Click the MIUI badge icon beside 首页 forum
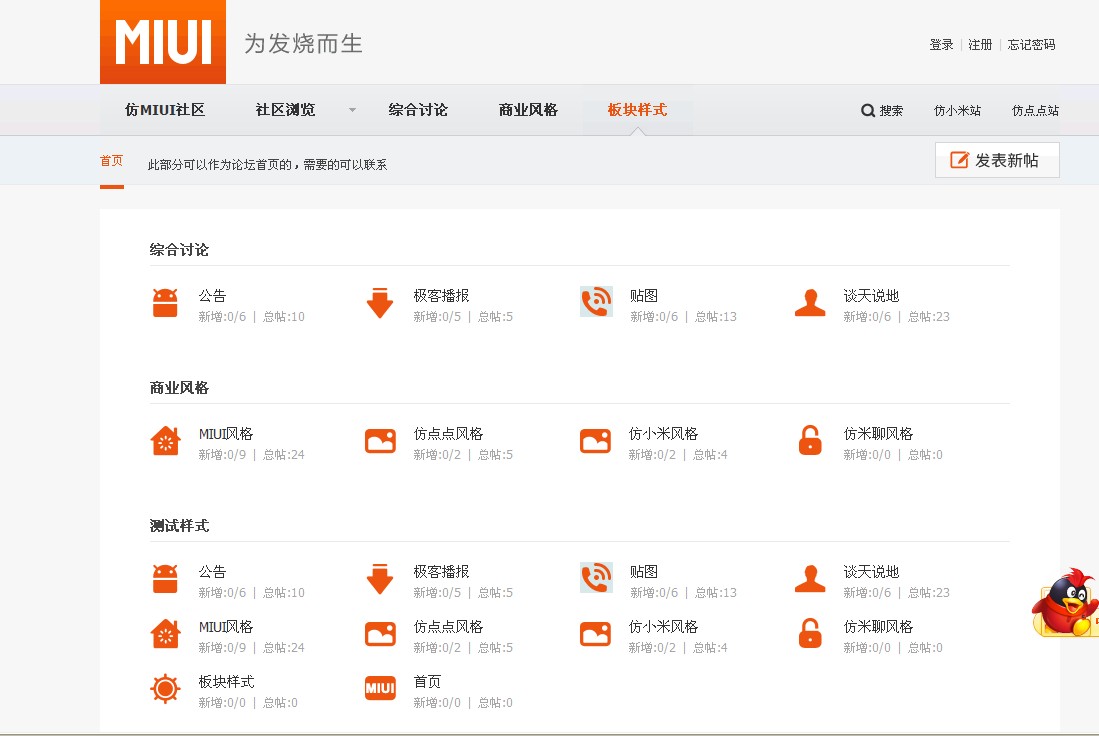 [x=381, y=688]
